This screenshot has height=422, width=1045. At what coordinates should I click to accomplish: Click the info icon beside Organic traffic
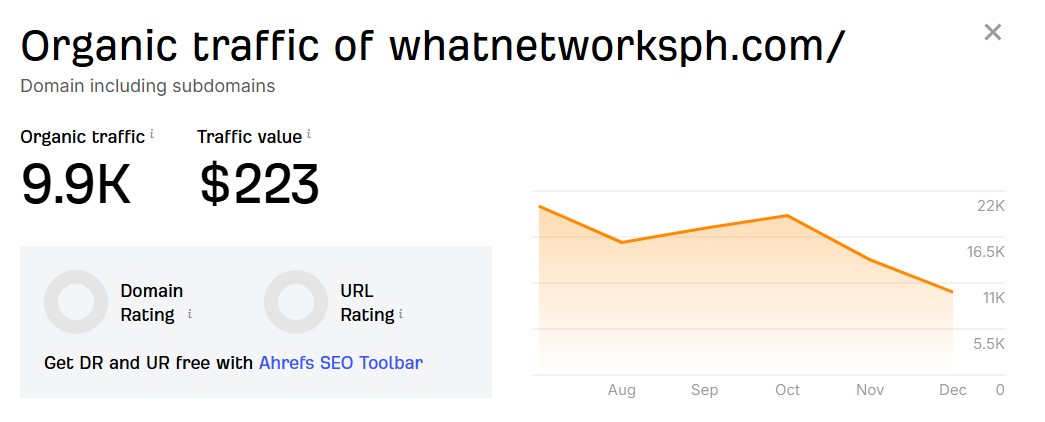point(152,134)
